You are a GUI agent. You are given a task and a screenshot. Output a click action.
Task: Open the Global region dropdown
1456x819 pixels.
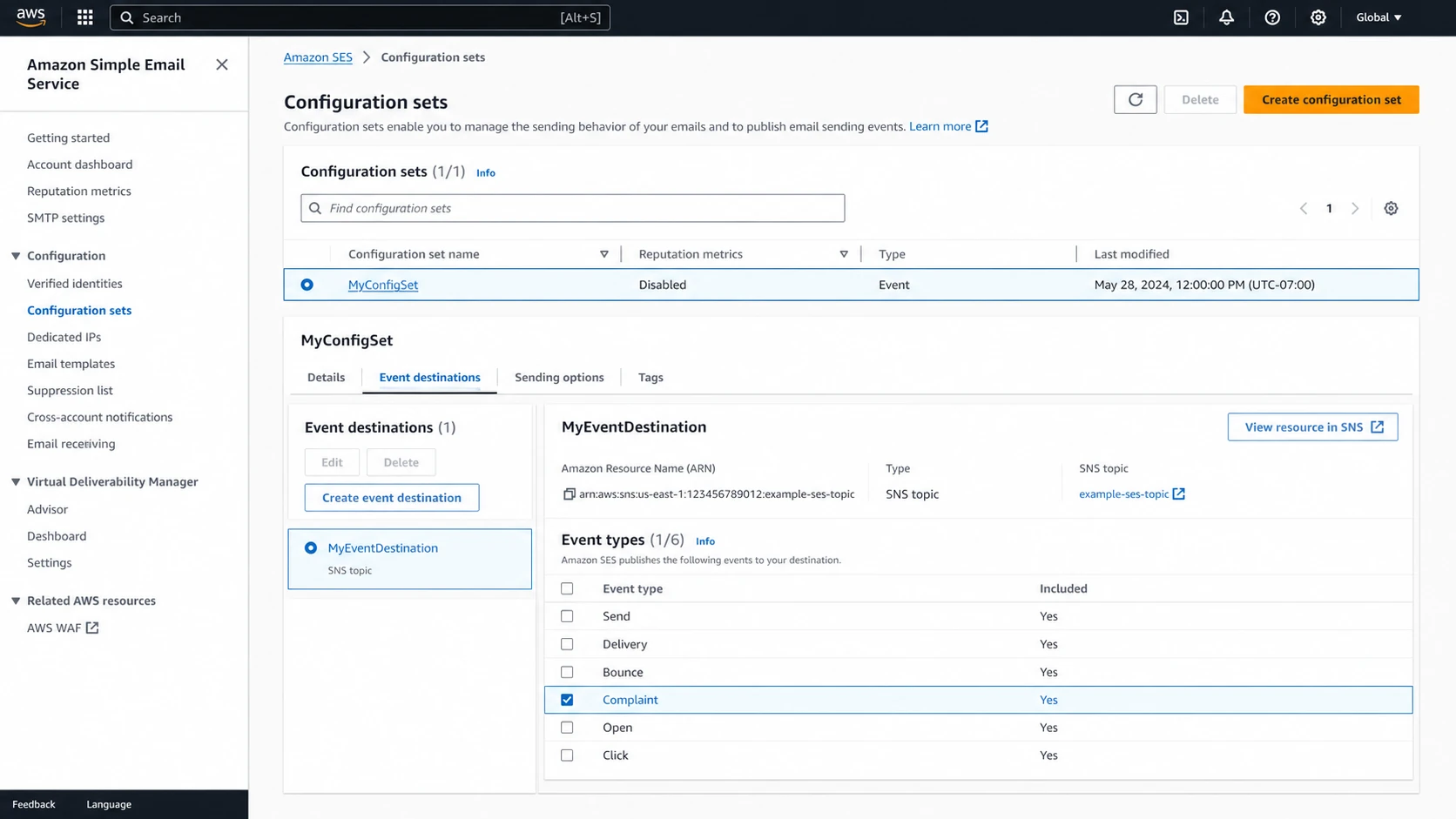click(x=1378, y=17)
